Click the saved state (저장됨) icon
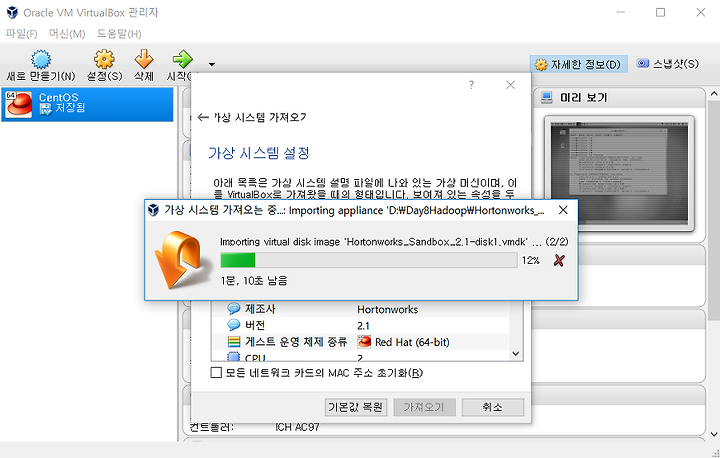The height and width of the screenshot is (458, 720). tap(45, 109)
